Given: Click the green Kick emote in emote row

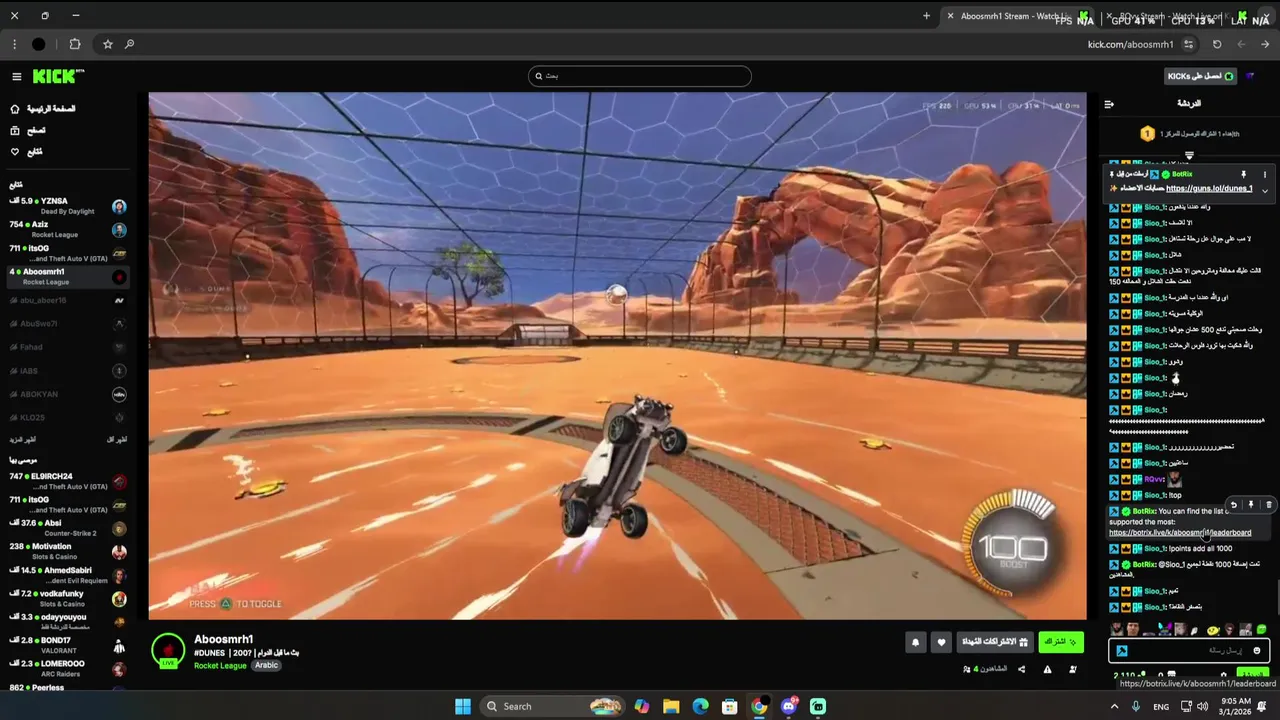Looking at the screenshot, I should tap(1261, 630).
